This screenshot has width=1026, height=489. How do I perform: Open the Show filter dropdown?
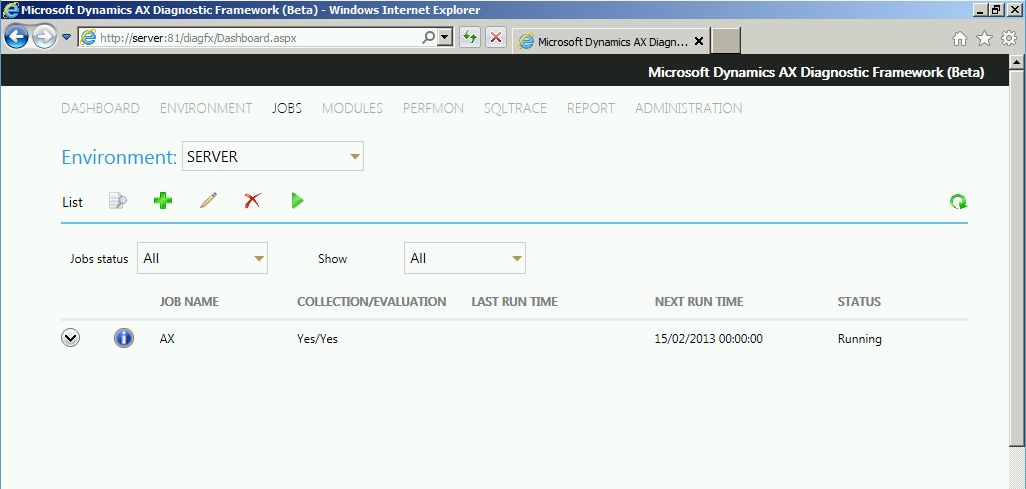(465, 259)
